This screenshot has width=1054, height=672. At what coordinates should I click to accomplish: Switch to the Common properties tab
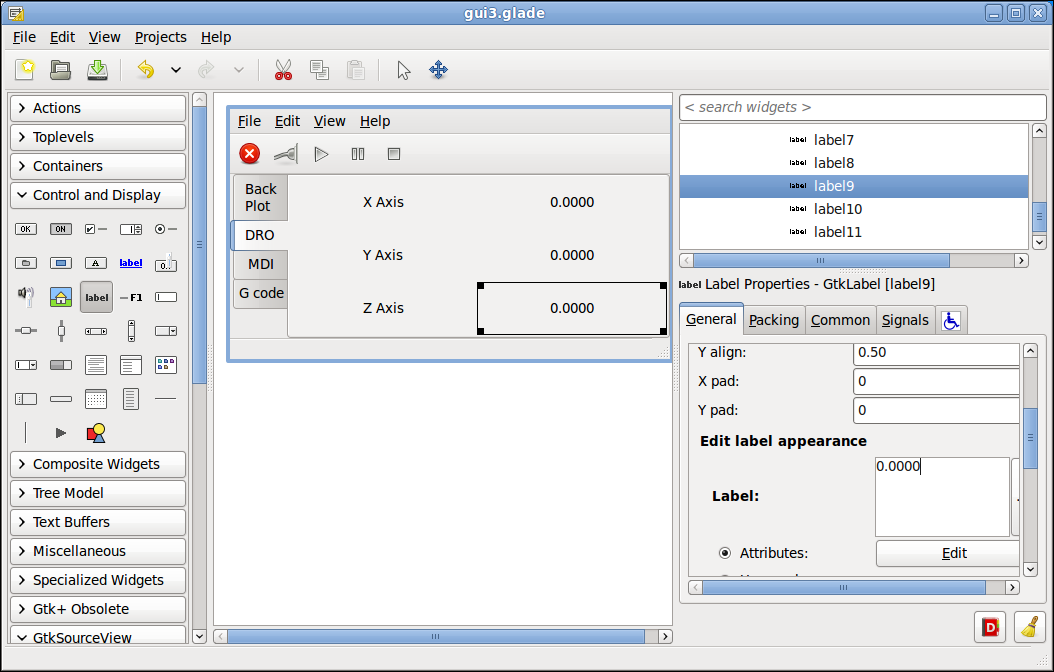point(840,320)
